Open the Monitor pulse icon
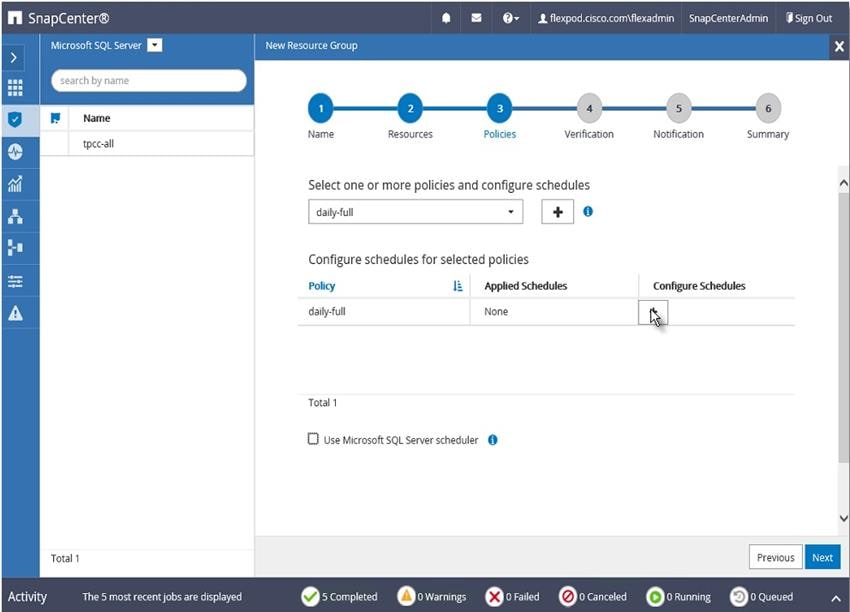Image resolution: width=850 pixels, height=612 pixels. coord(15,151)
